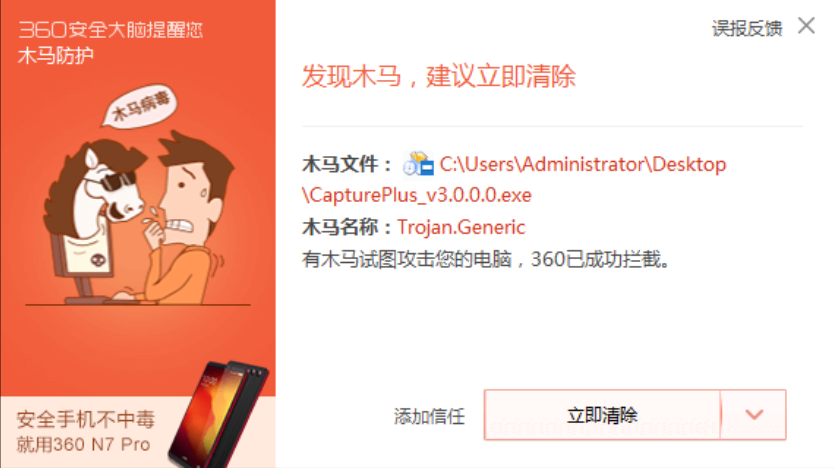
Task: Click the 木马防护 label in the header
Action: pos(56,55)
